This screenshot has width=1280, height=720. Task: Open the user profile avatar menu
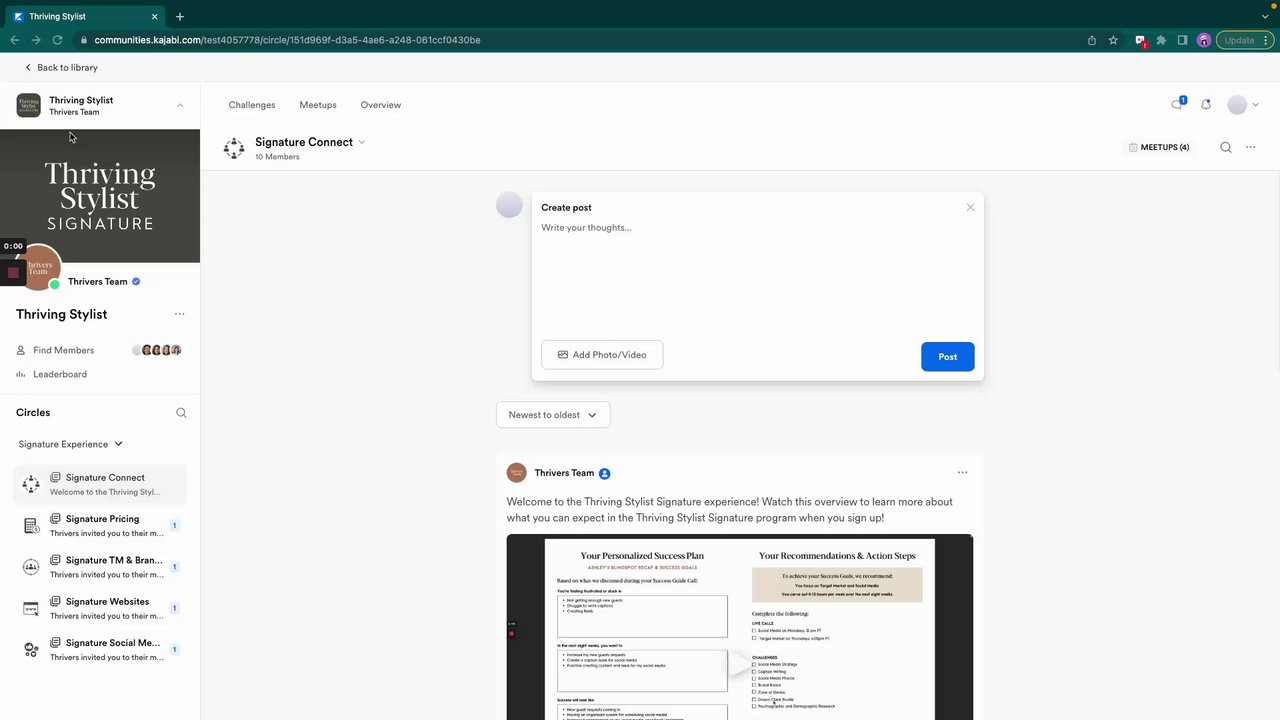pos(1243,105)
